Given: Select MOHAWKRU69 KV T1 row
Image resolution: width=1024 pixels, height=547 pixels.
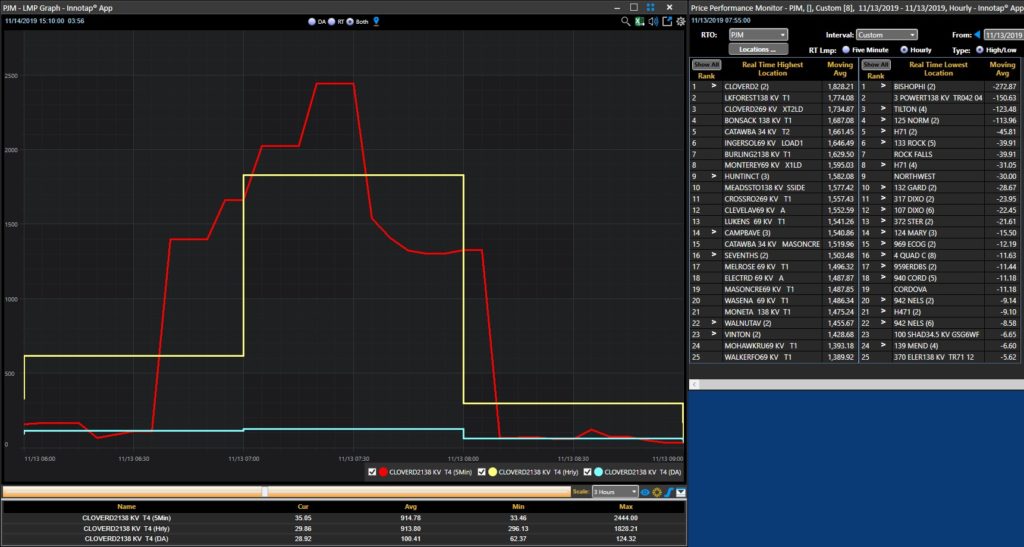Looking at the screenshot, I should [x=773, y=345].
